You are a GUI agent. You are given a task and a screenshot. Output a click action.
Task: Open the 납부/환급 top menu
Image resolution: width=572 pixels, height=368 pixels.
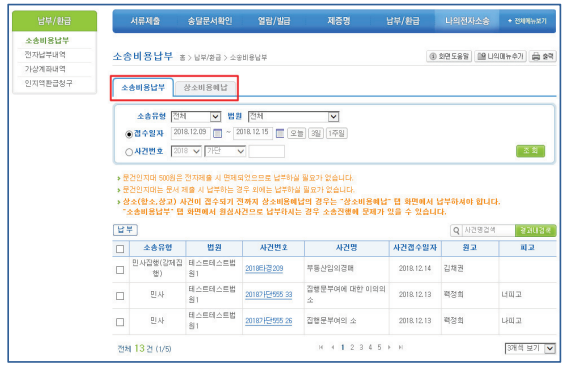(x=403, y=21)
